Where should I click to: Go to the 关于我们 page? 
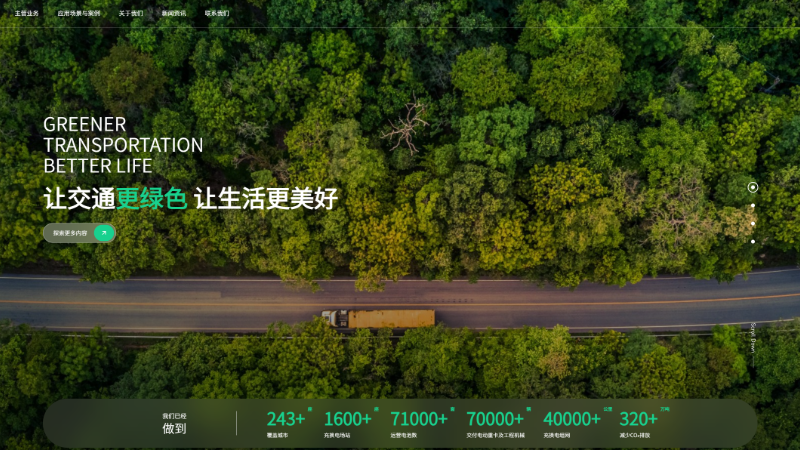click(131, 14)
